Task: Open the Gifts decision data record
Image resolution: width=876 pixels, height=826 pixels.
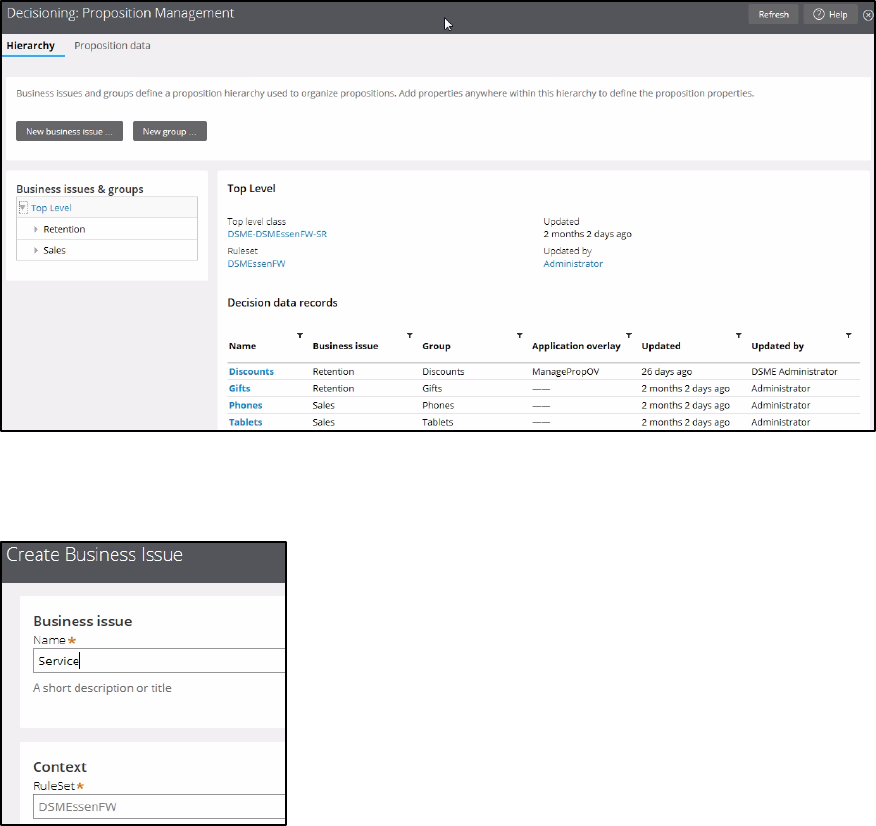Action: [x=240, y=389]
